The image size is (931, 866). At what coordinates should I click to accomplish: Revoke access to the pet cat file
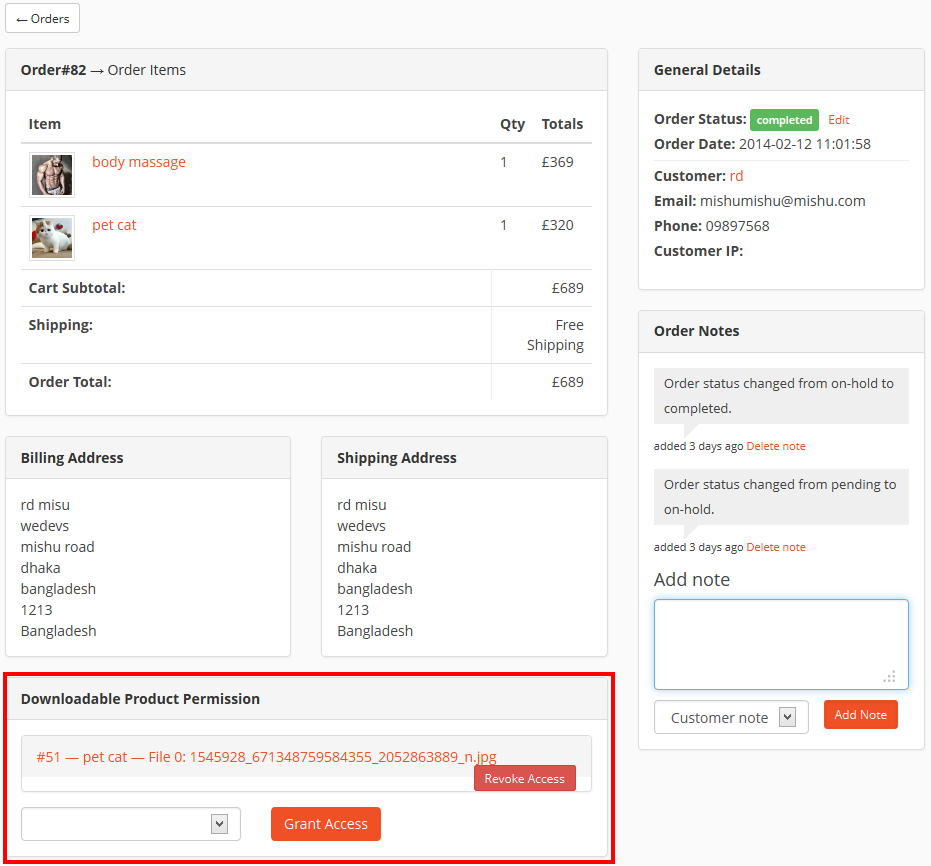click(524, 778)
